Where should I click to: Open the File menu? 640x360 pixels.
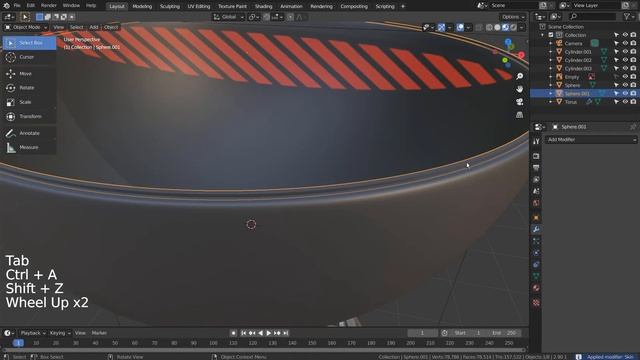17,6
